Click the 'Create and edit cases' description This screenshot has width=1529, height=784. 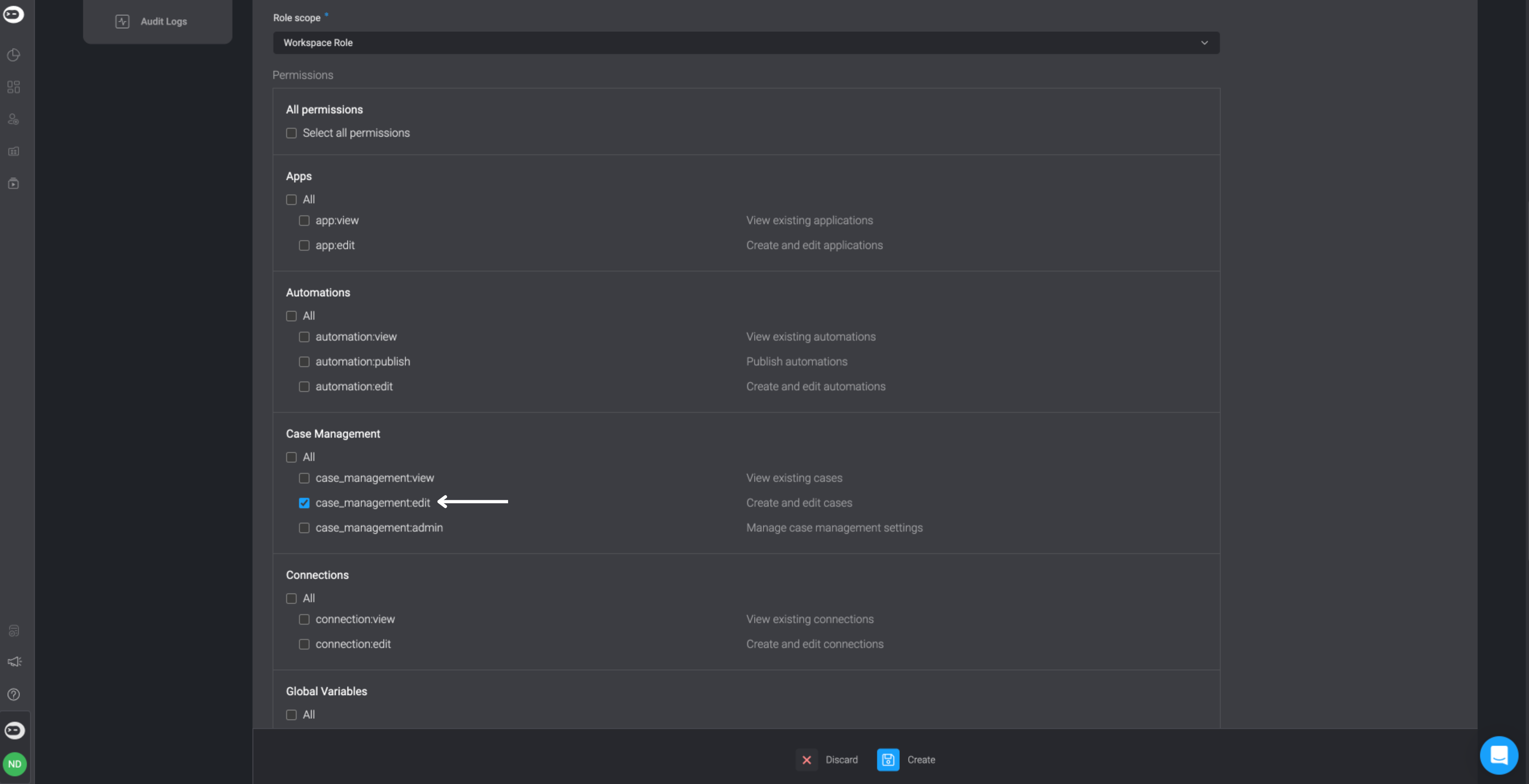(799, 503)
